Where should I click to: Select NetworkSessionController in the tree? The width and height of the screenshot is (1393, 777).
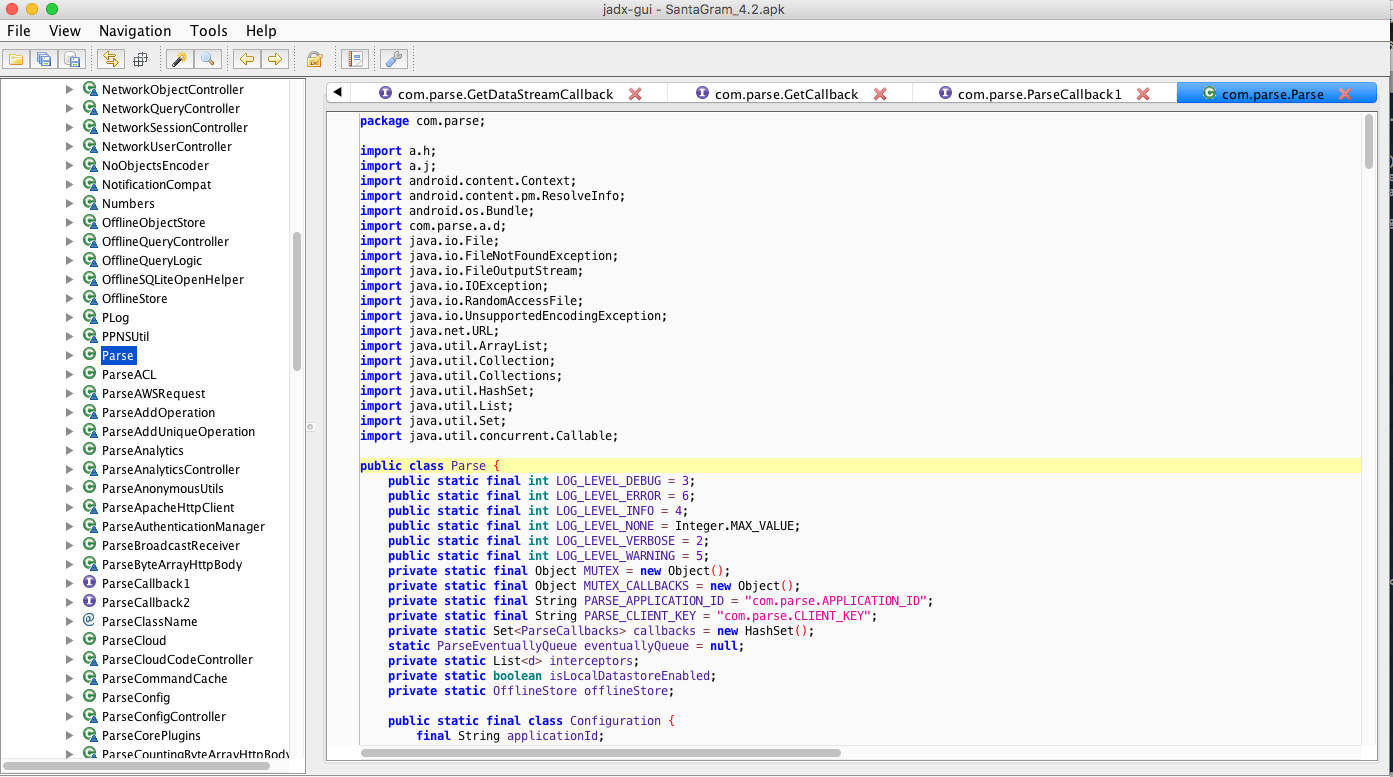click(x=175, y=127)
